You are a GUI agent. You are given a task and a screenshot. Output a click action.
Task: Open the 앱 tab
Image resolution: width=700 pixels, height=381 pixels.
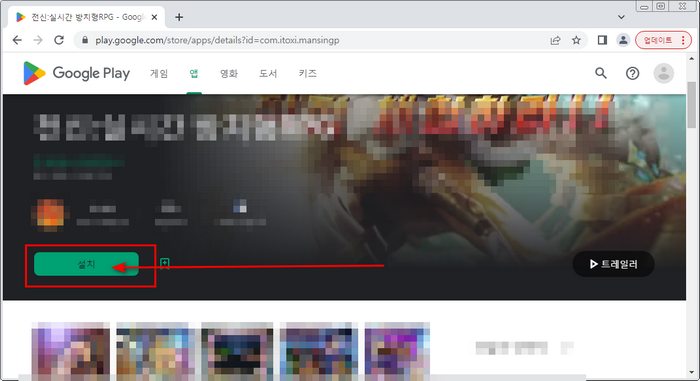click(x=194, y=74)
